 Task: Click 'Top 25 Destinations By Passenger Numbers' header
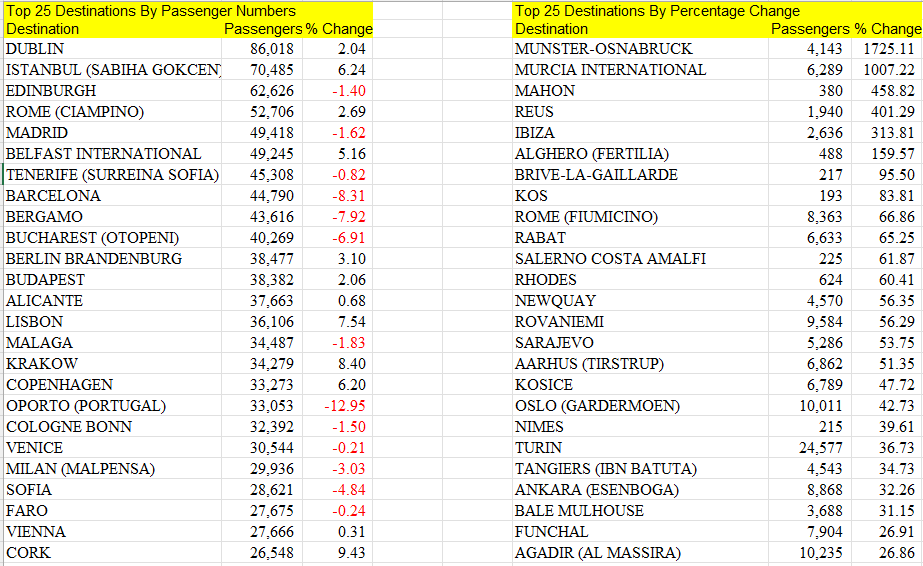coord(151,11)
